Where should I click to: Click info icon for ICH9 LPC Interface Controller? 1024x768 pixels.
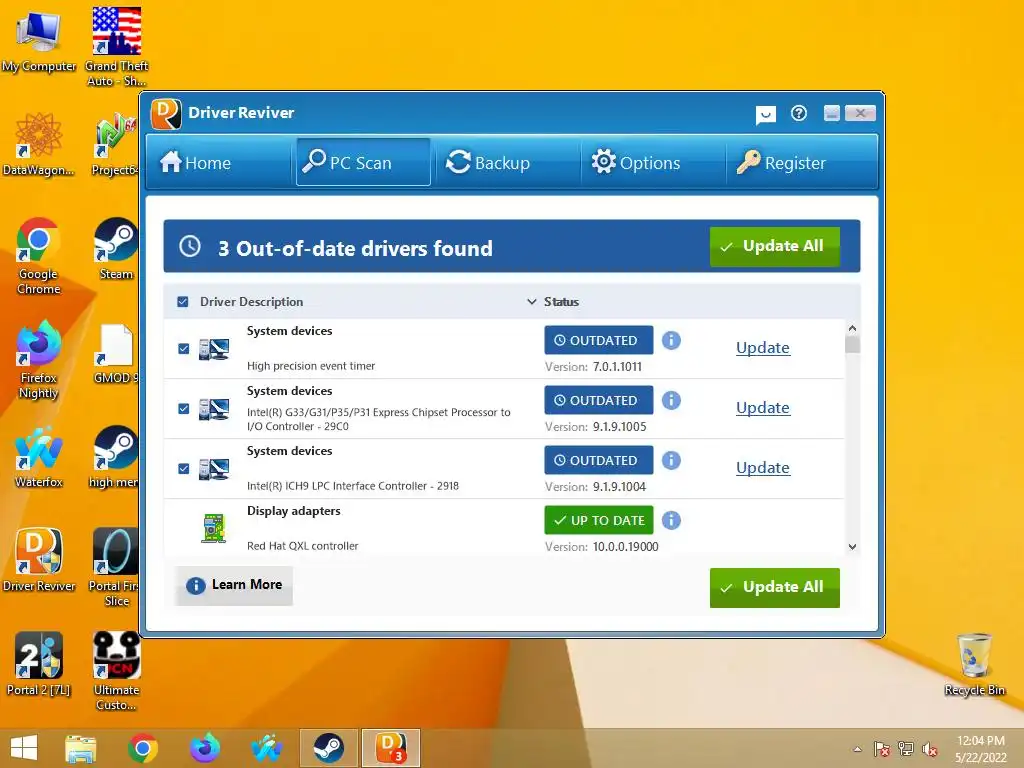pyautogui.click(x=671, y=460)
